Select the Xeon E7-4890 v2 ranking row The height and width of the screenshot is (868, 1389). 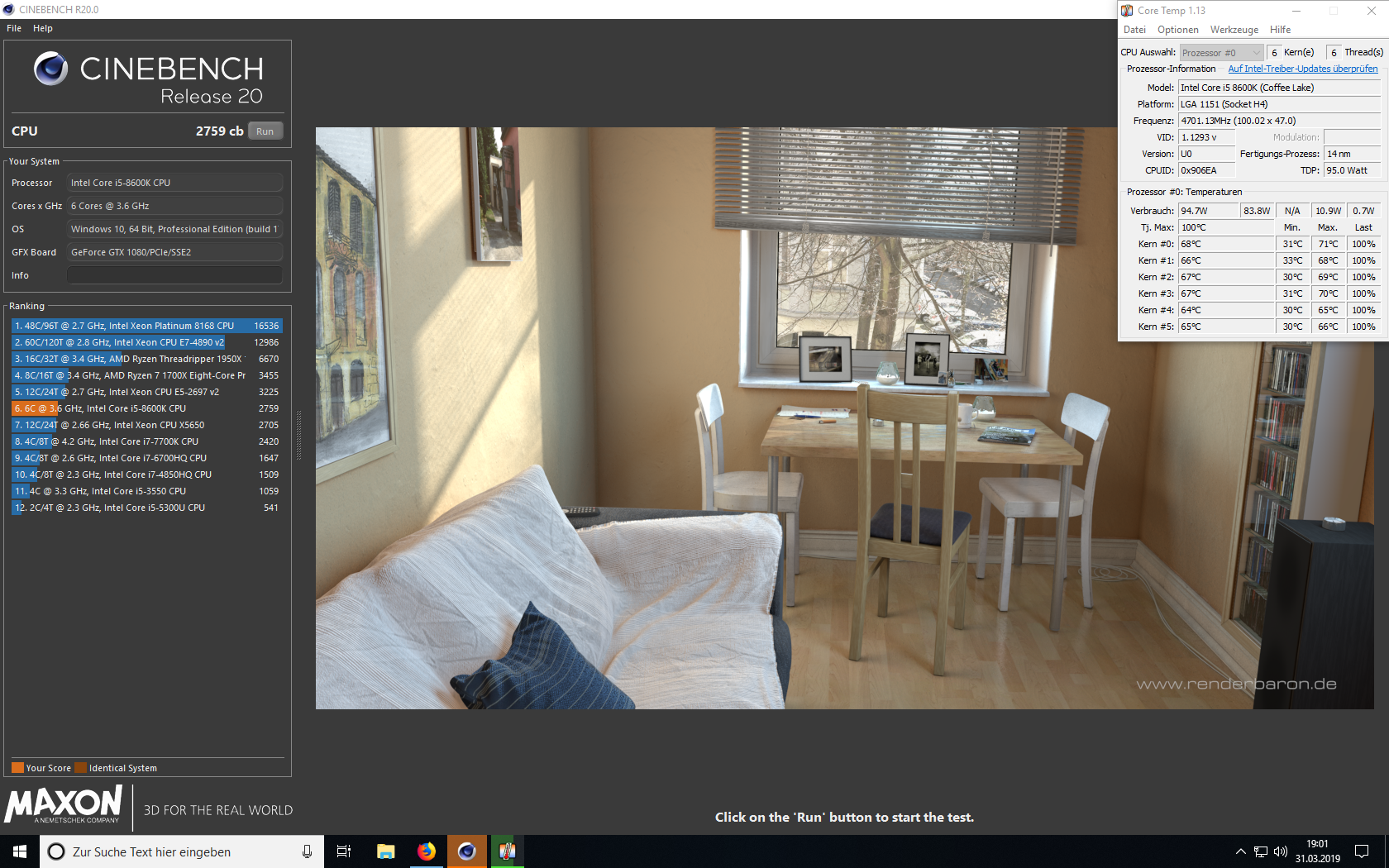146,342
